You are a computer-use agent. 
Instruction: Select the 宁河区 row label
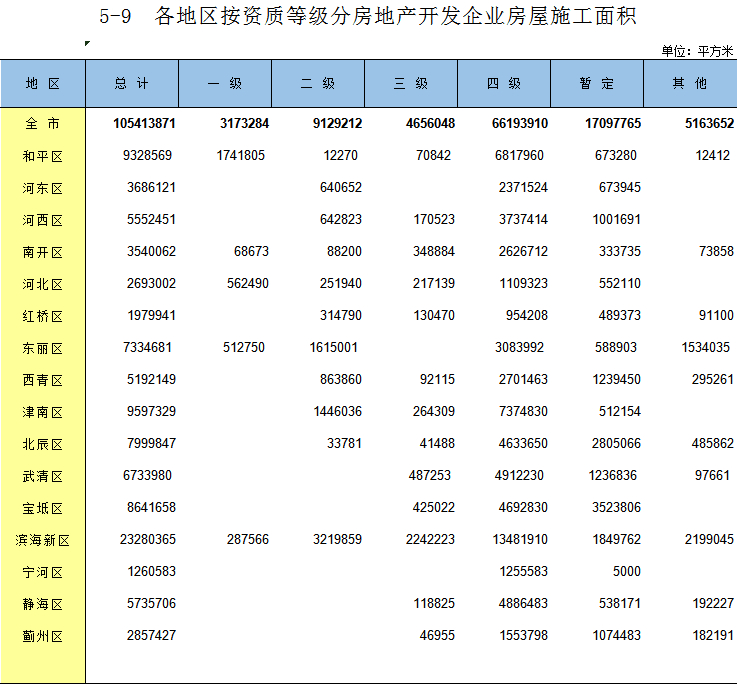(43, 572)
